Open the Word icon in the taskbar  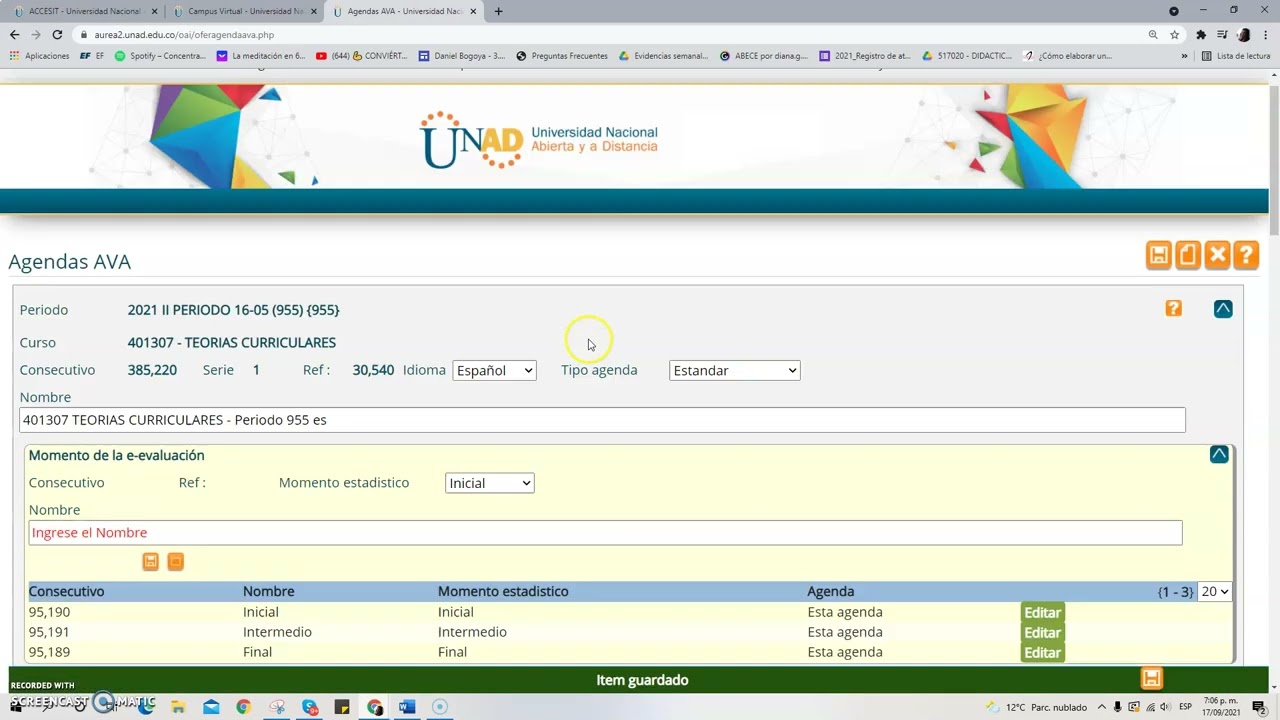[x=406, y=707]
